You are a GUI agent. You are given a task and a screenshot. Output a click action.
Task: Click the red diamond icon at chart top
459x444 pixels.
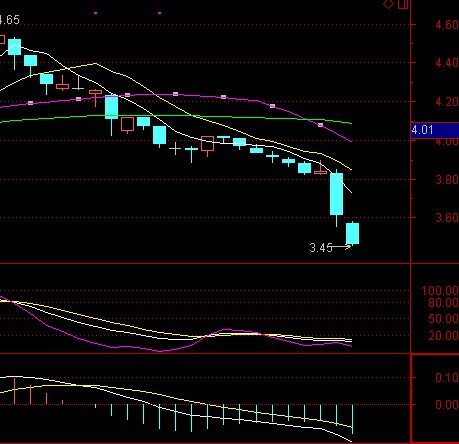tap(389, 4)
